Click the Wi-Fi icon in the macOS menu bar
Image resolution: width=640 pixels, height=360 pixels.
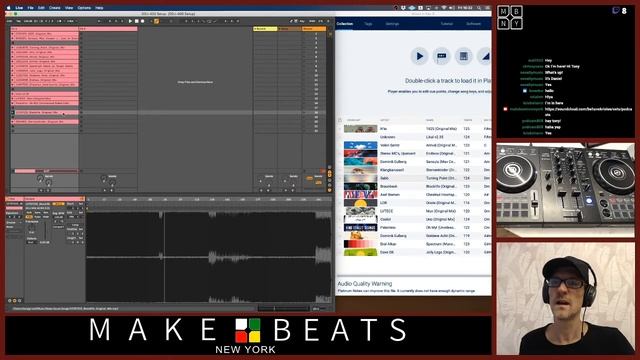pyautogui.click(x=444, y=8)
